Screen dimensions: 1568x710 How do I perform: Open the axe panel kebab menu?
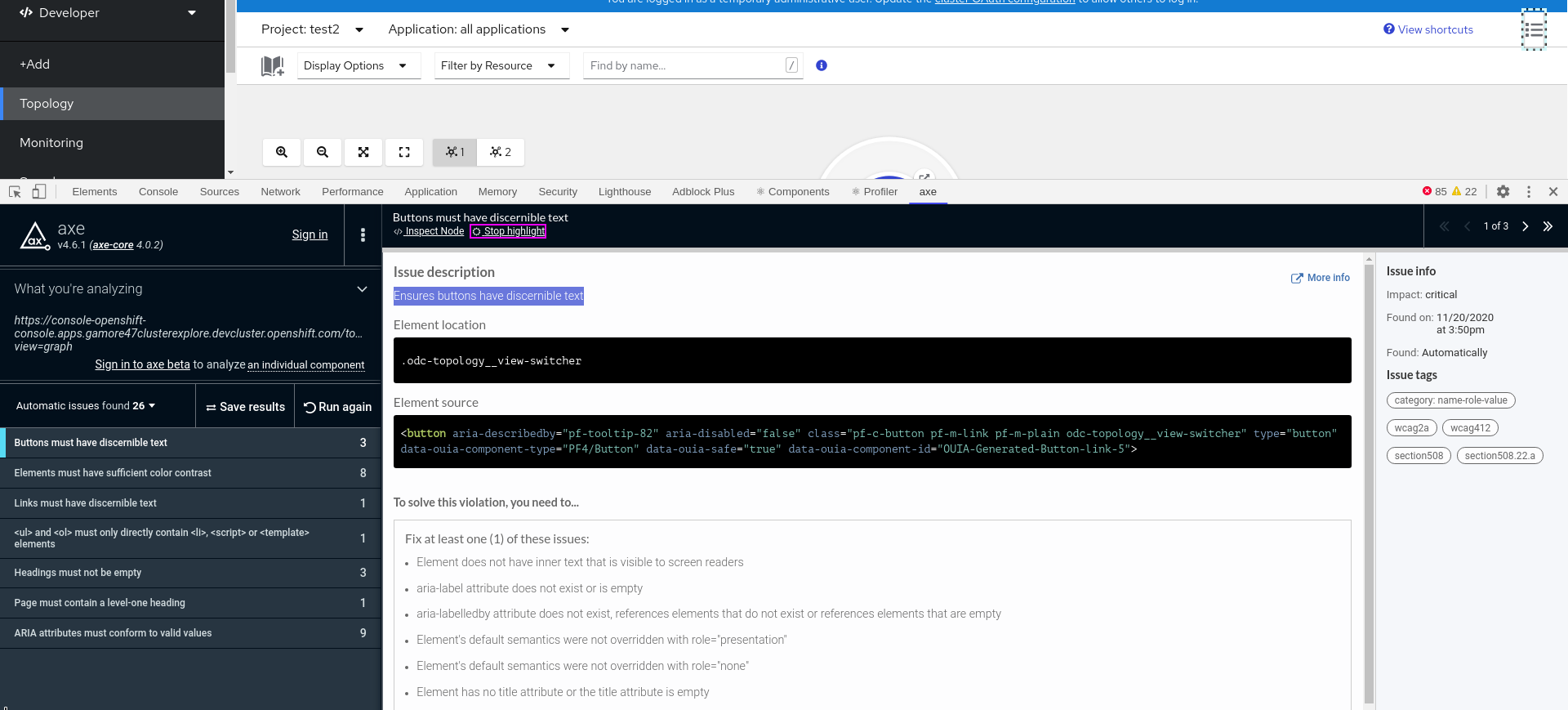point(363,234)
